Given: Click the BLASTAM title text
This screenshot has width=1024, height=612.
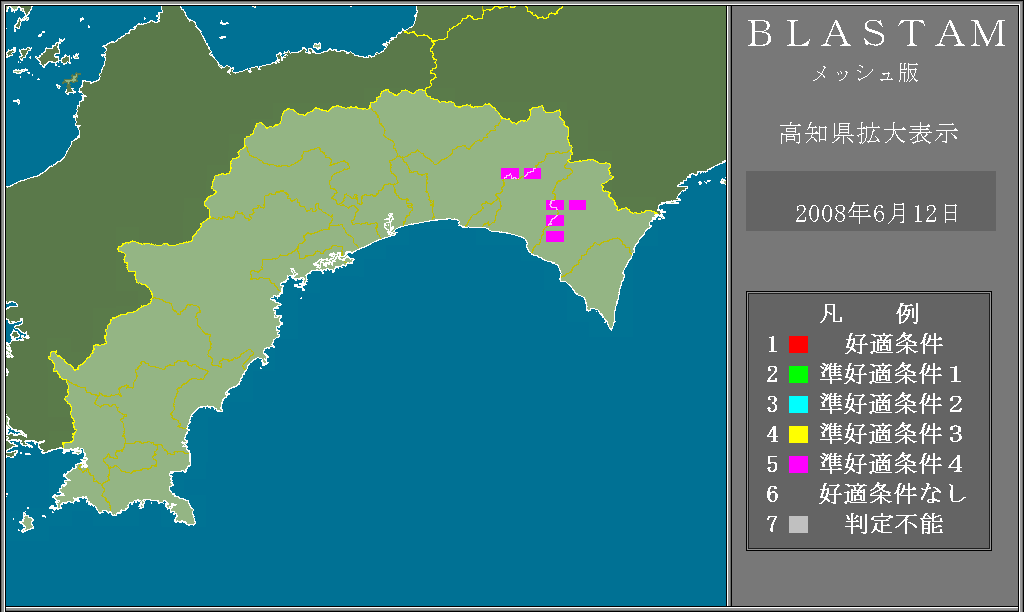Looking at the screenshot, I should pyautogui.click(x=878, y=35).
